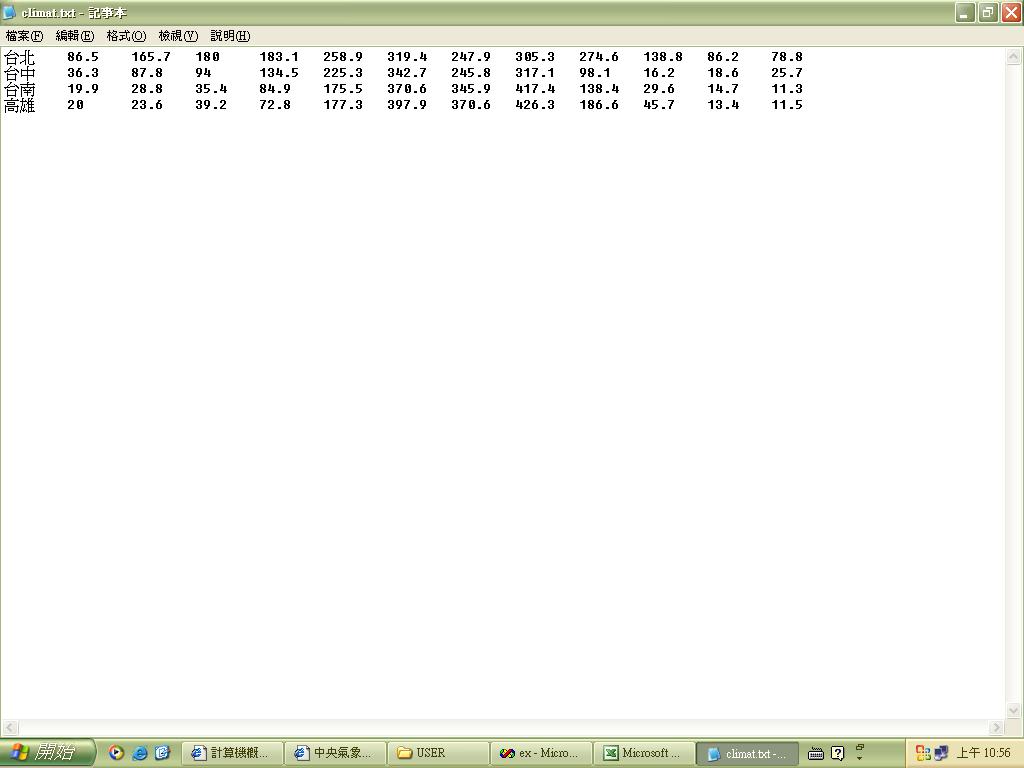Open the 檔案(F) menu
Viewport: 1024px width, 768px height.
click(24, 36)
